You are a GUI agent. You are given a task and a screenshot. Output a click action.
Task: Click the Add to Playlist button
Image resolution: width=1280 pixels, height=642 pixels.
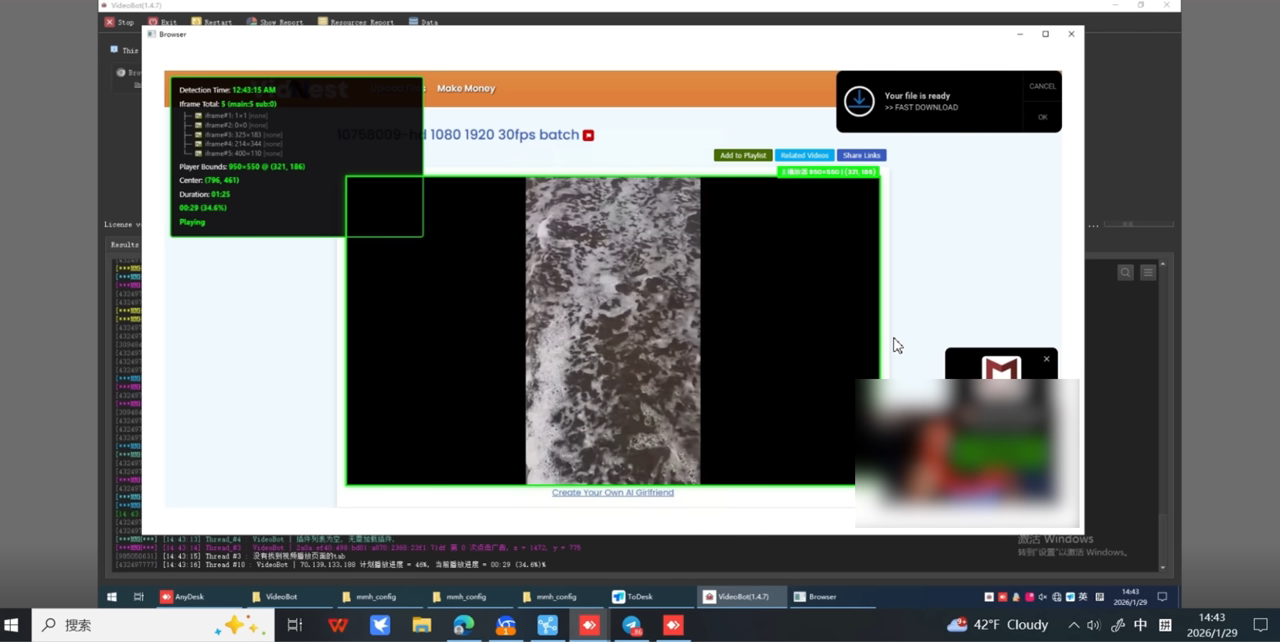click(x=743, y=155)
